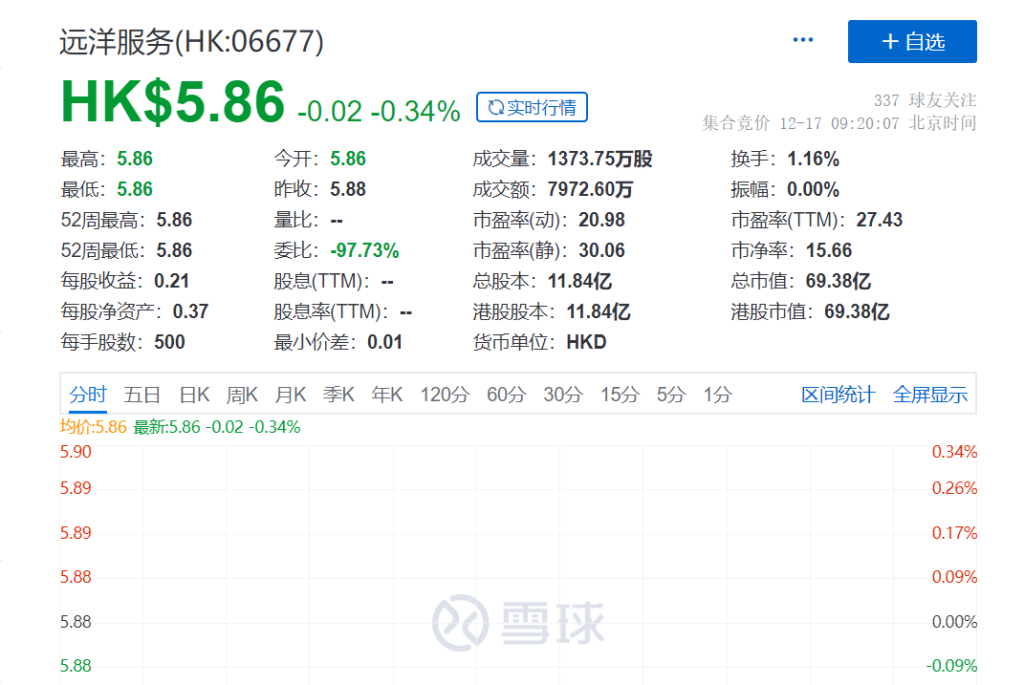Click the price HK$5.86
This screenshot has width=1024, height=685.
[172, 102]
